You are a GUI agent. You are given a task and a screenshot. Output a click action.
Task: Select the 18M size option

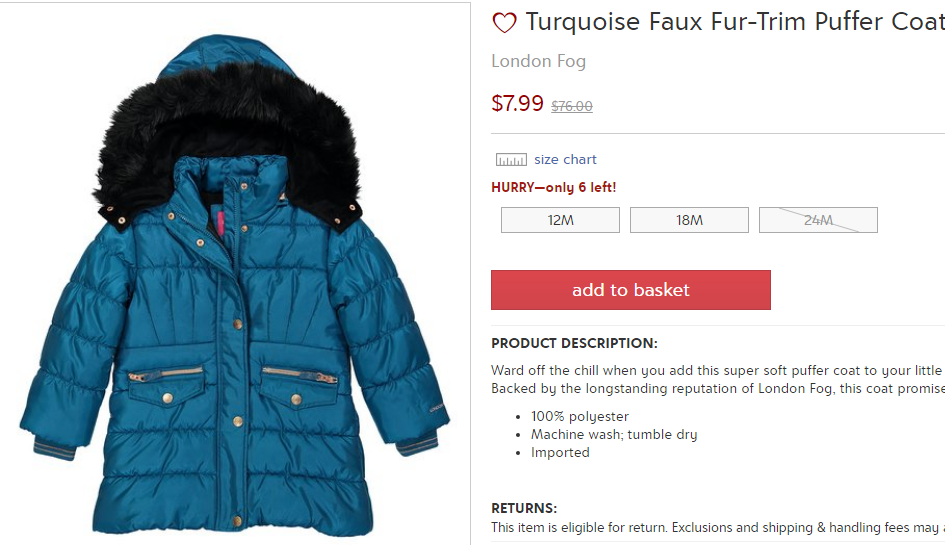(x=689, y=220)
